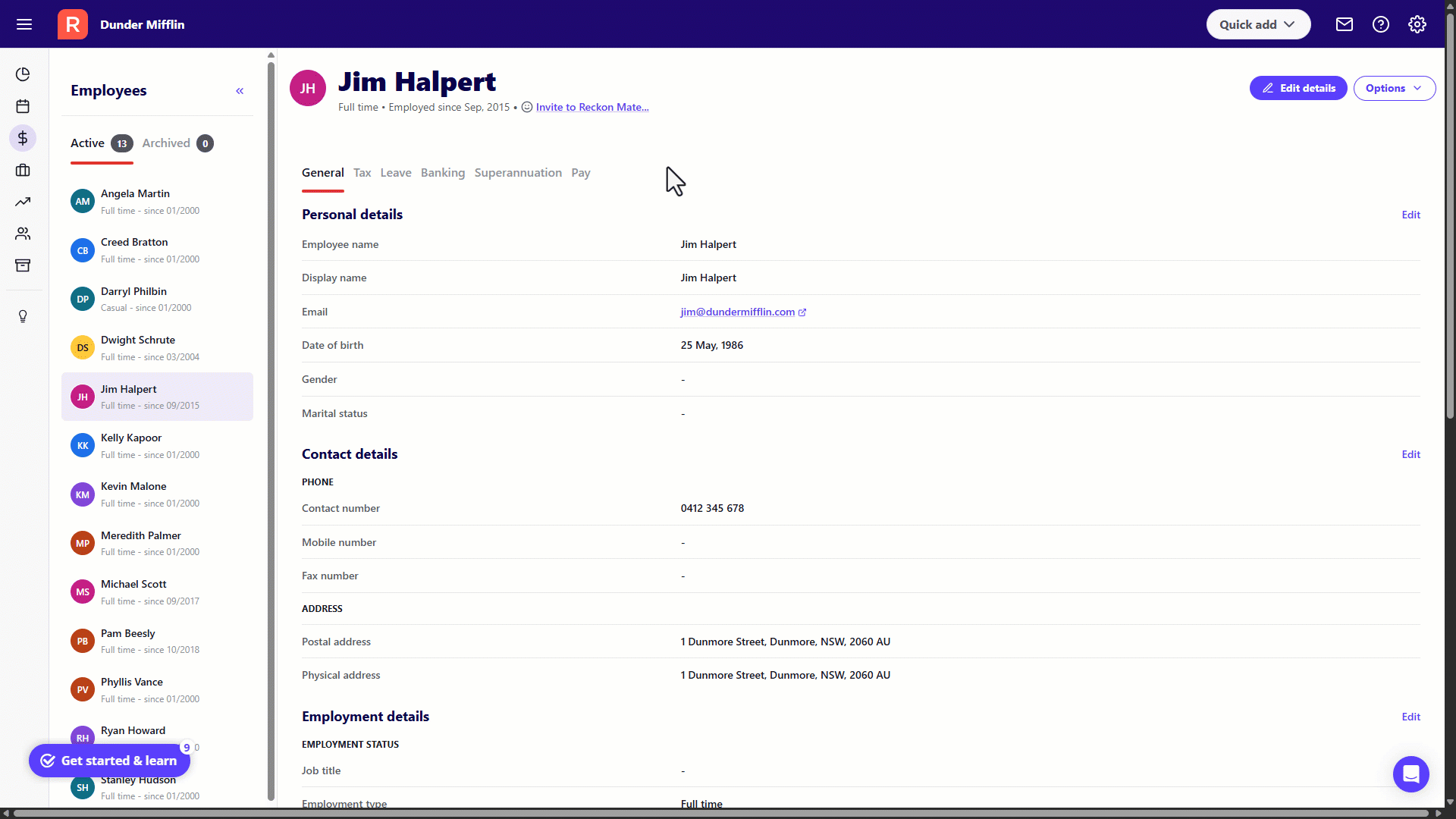Open the General tab
Viewport: 1456px width, 819px height.
click(x=323, y=173)
